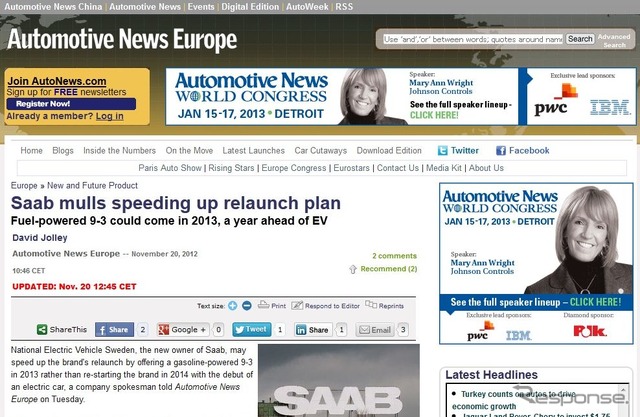Click the Print icon link
This screenshot has height=417, width=640.
pos(272,305)
